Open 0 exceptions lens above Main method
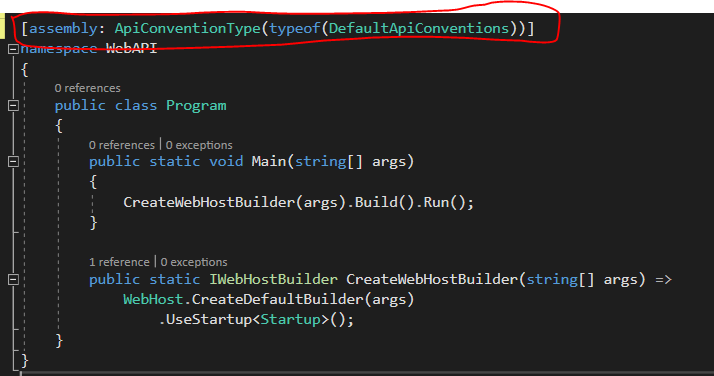This screenshot has width=714, height=376. pyautogui.click(x=199, y=145)
